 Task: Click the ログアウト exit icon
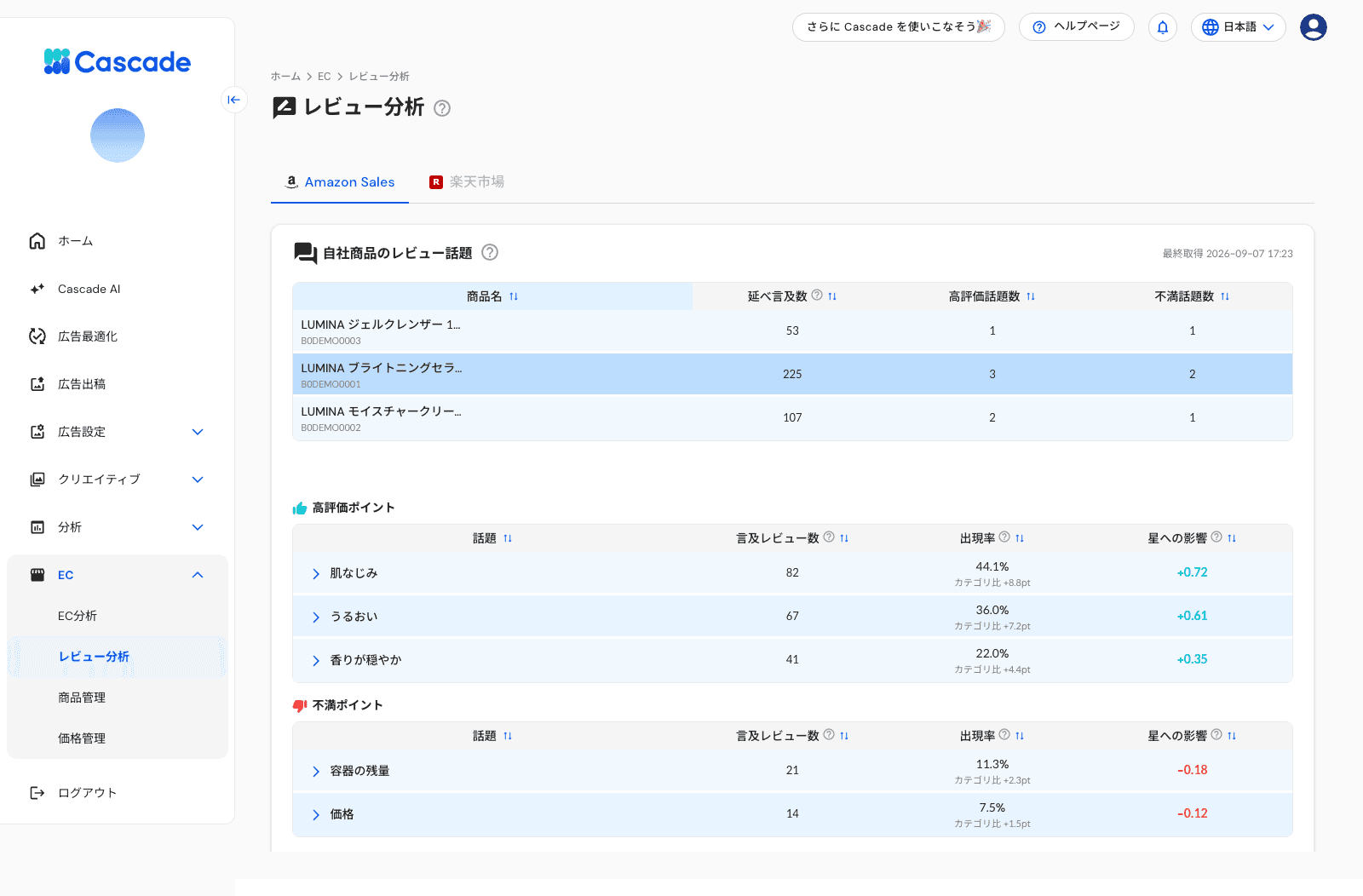(37, 793)
